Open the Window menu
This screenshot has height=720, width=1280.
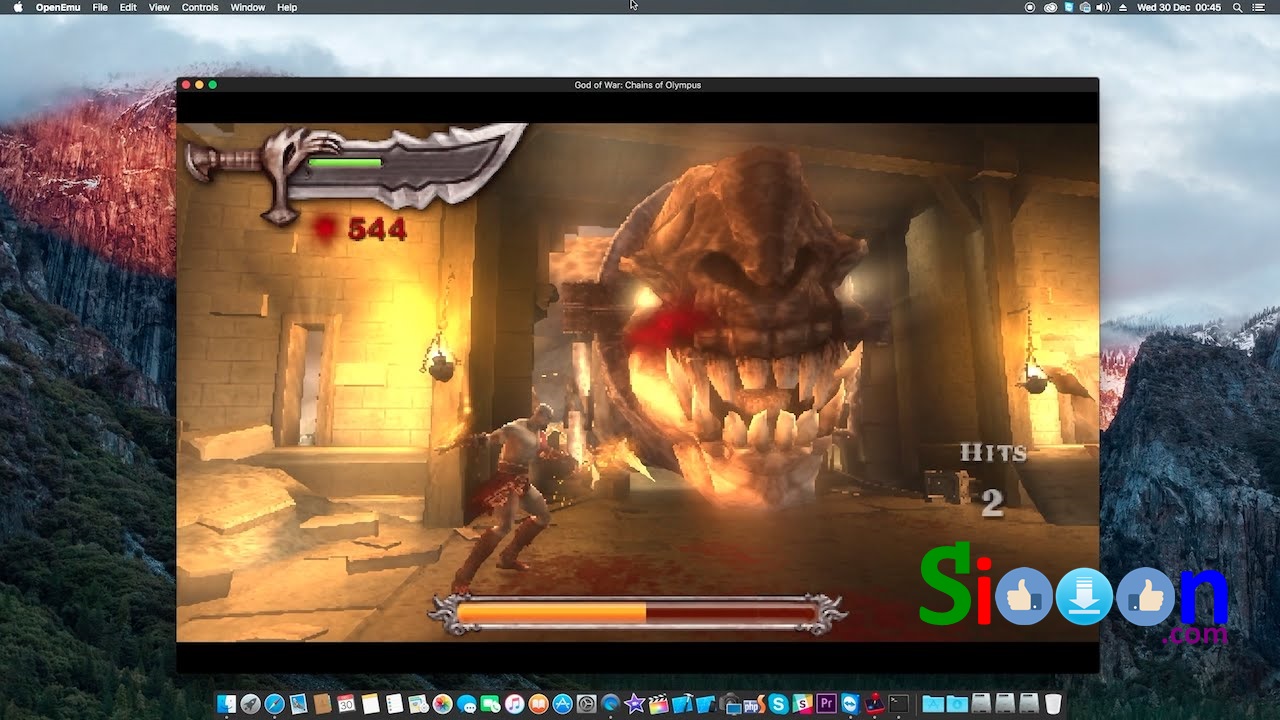pyautogui.click(x=247, y=7)
